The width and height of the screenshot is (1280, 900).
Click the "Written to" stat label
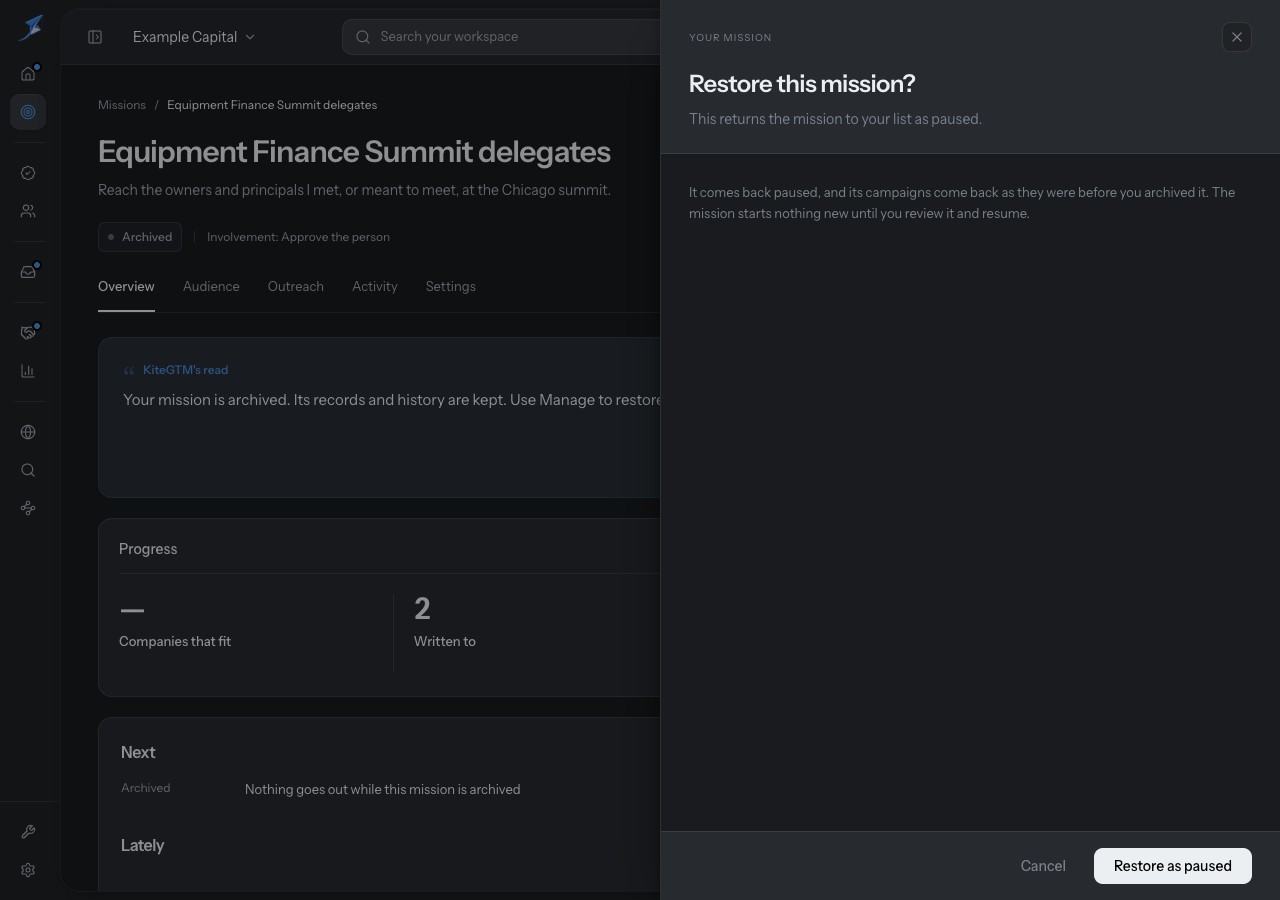point(445,642)
